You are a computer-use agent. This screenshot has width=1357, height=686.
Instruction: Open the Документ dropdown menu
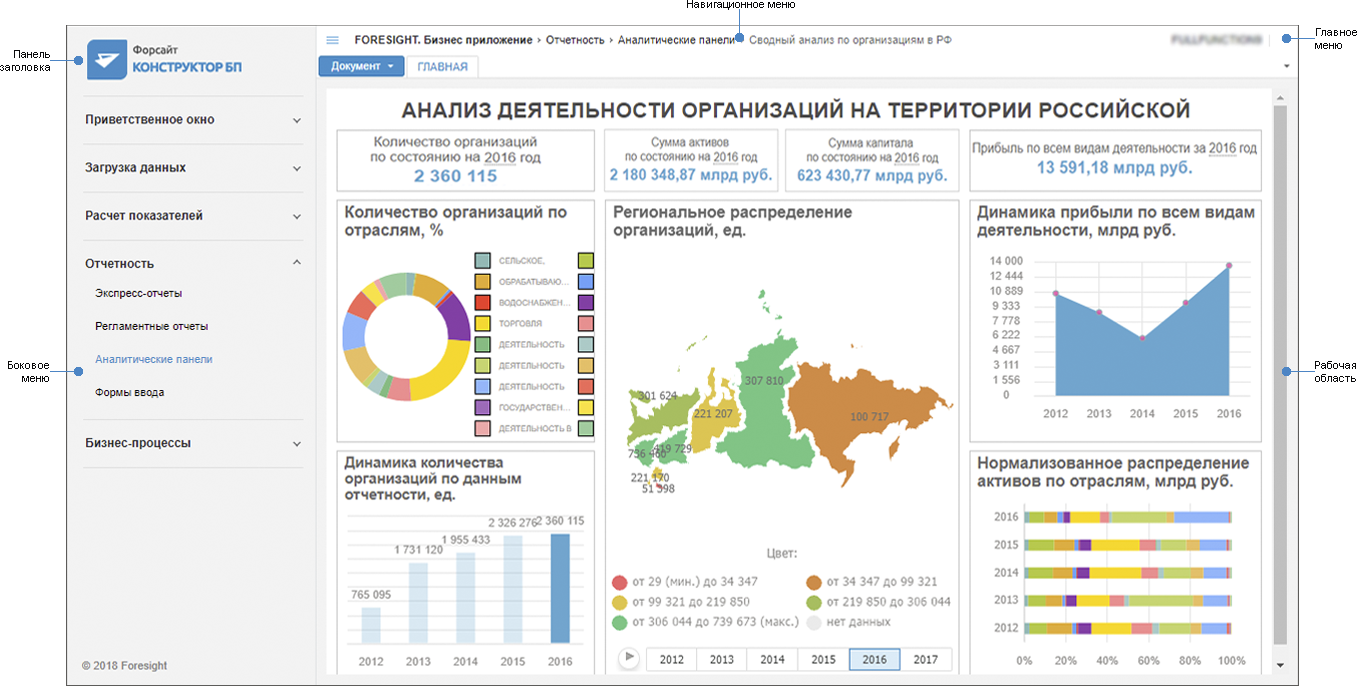pyautogui.click(x=360, y=65)
